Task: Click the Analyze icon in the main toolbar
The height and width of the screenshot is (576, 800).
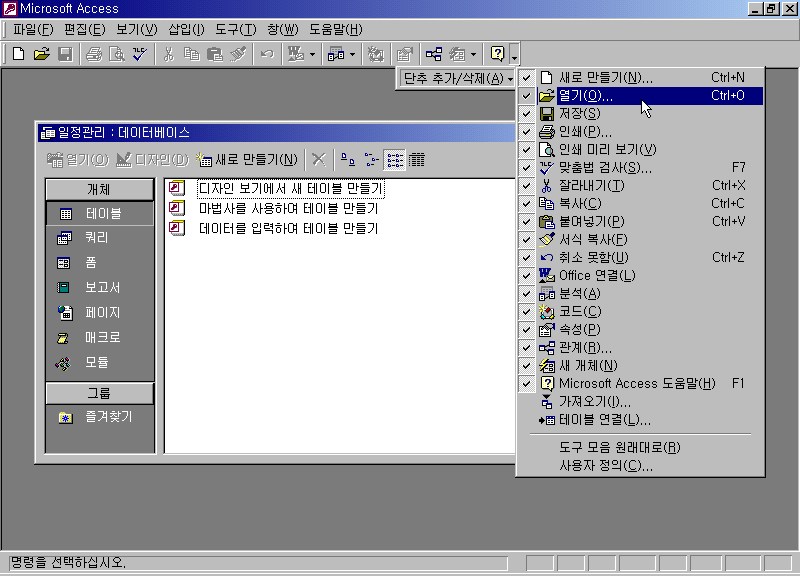Action: click(x=336, y=54)
